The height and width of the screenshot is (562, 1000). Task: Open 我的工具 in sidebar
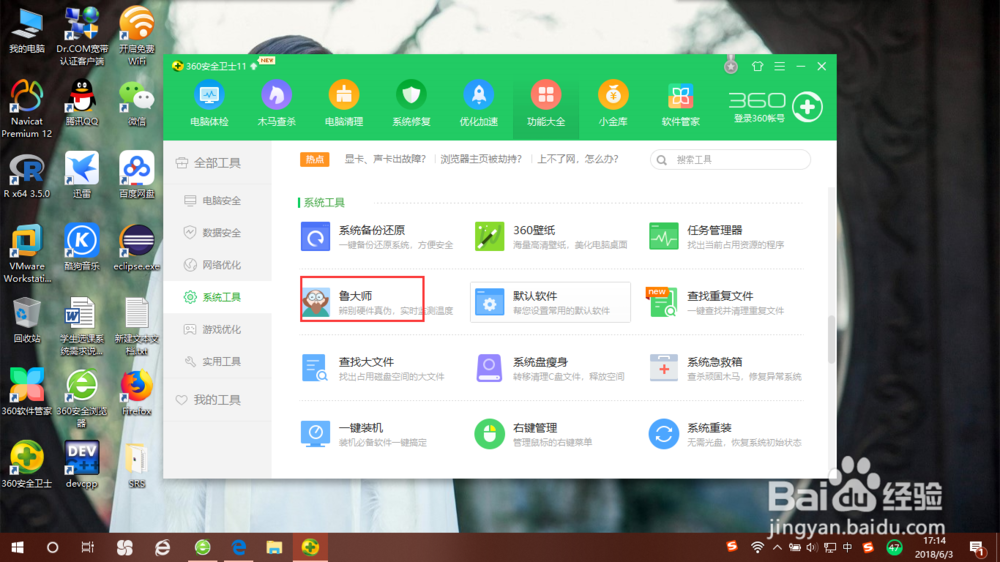click(x=217, y=400)
